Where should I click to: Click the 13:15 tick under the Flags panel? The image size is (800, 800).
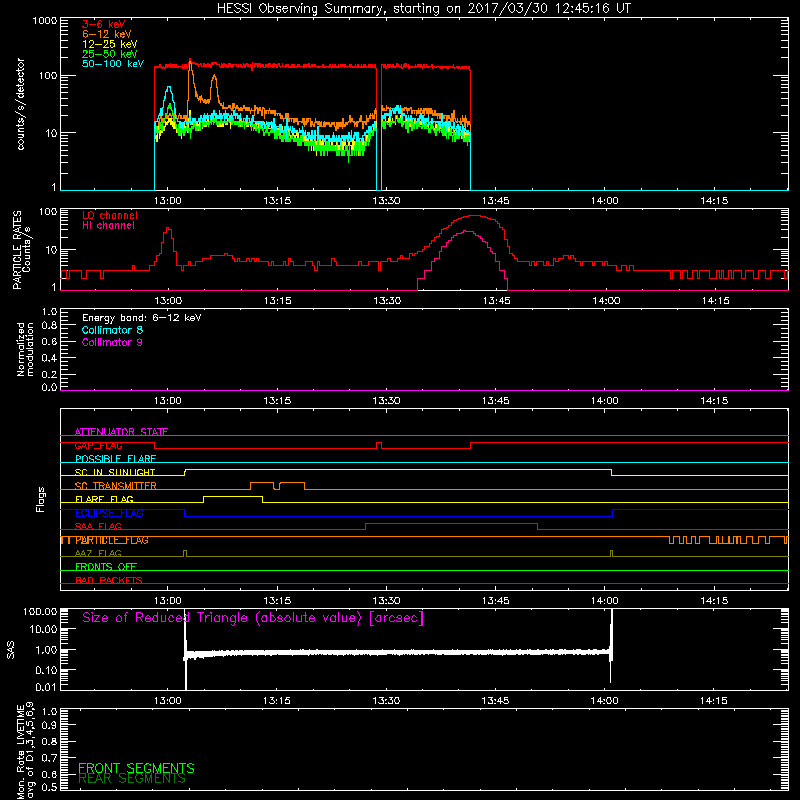point(277,601)
